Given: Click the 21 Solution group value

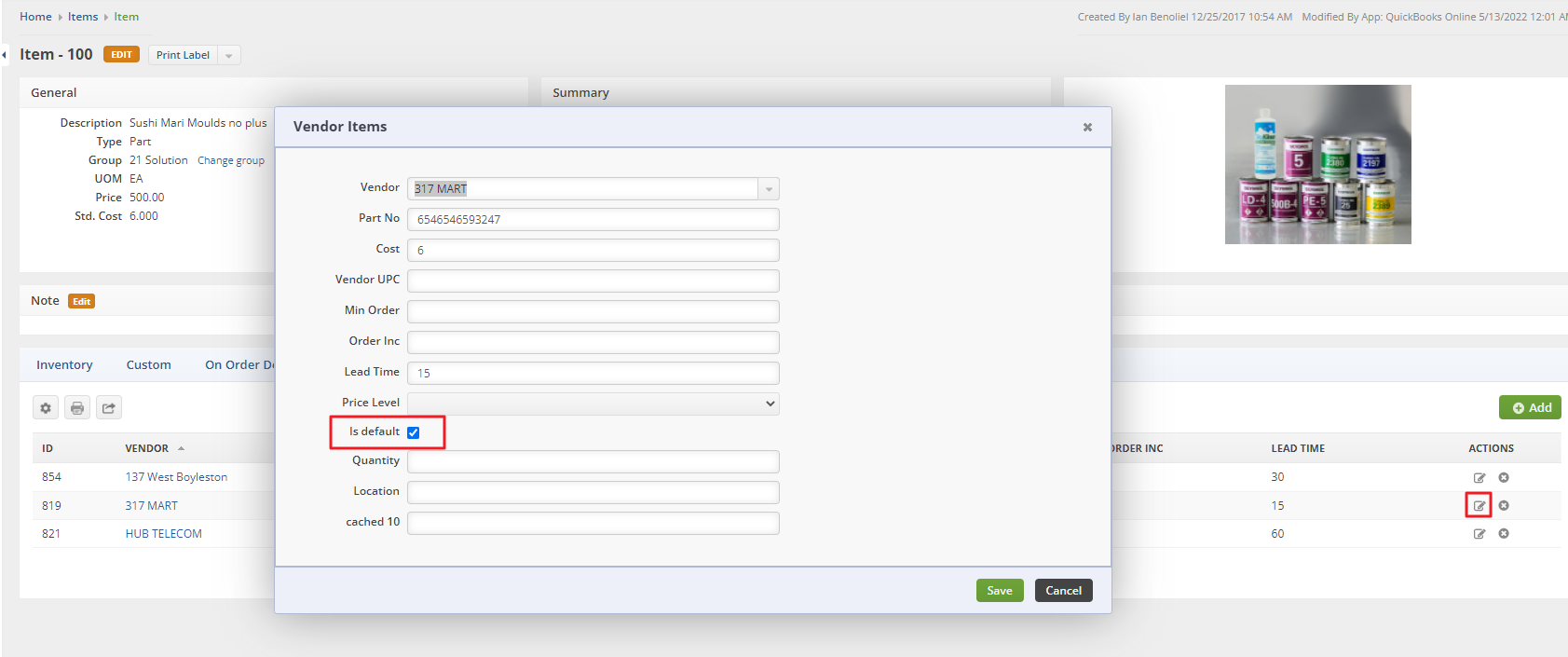Looking at the screenshot, I should pyautogui.click(x=158, y=160).
